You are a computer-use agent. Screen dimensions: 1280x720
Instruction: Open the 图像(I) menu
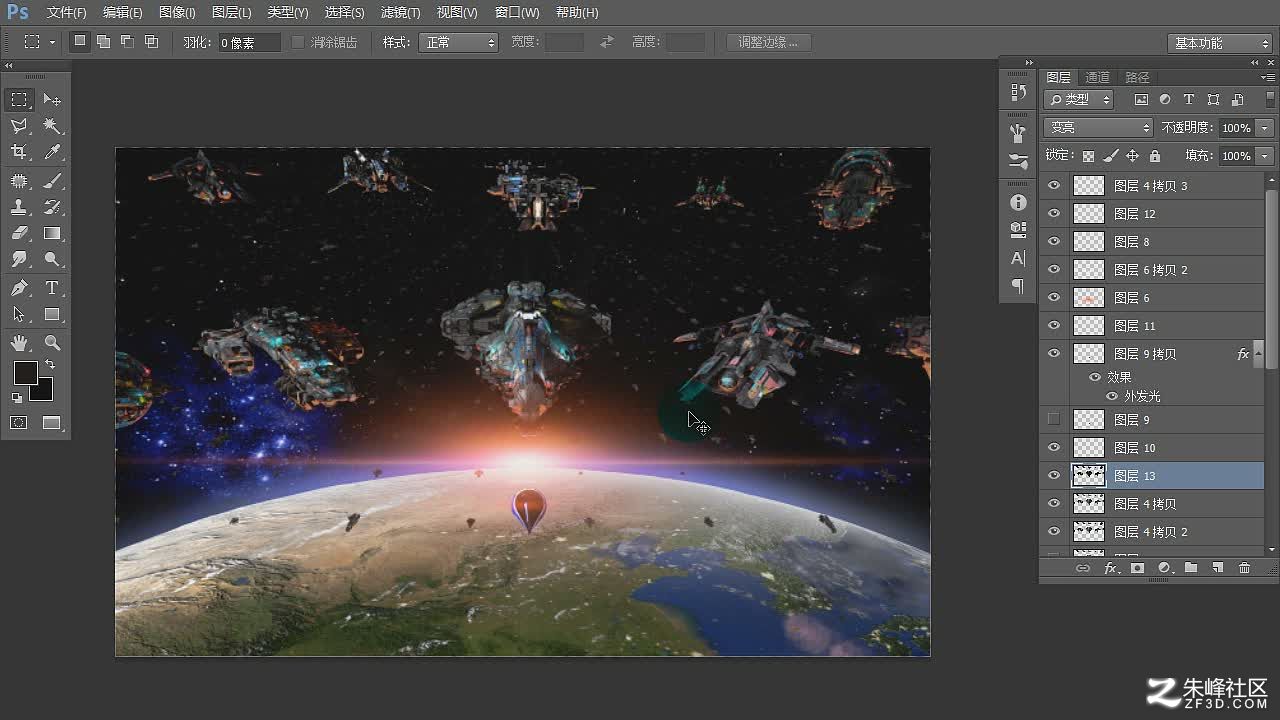coord(177,13)
